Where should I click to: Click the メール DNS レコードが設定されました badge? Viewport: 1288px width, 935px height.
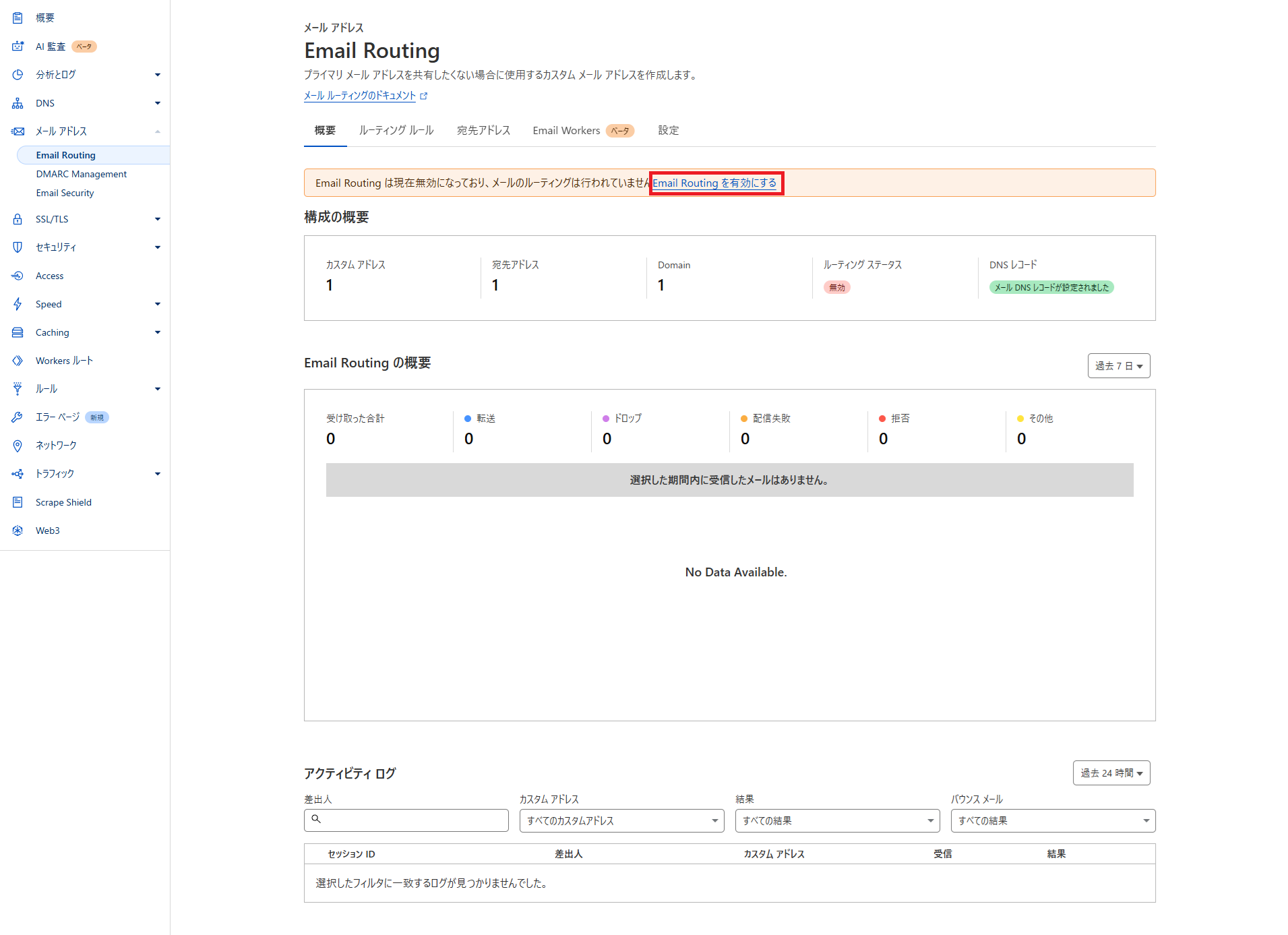[x=1051, y=288]
